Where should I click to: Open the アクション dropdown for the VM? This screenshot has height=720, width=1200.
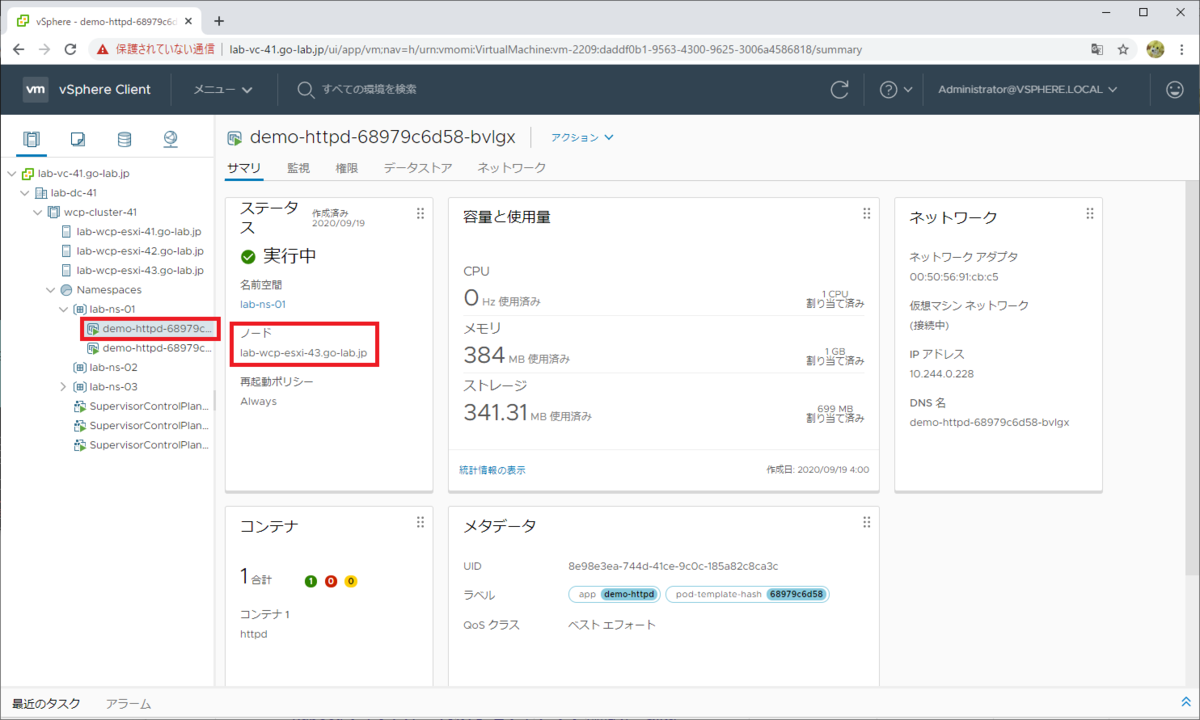coord(580,138)
